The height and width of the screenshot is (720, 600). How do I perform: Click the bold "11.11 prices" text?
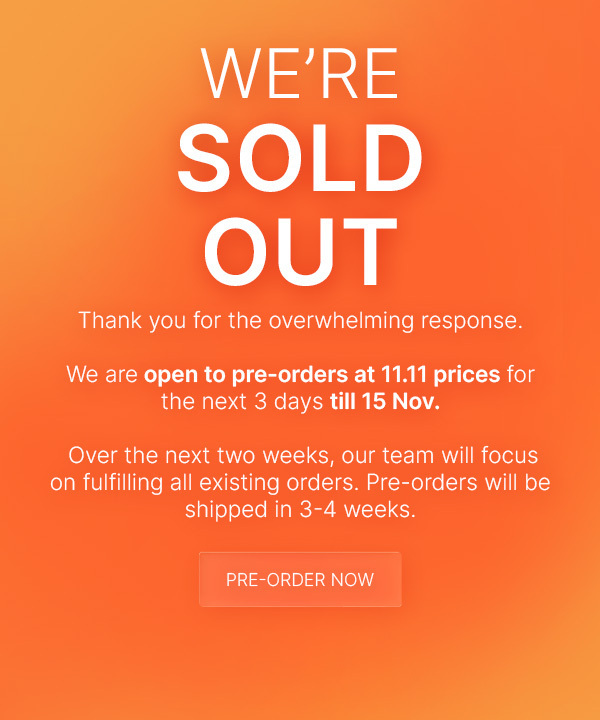[441, 376]
